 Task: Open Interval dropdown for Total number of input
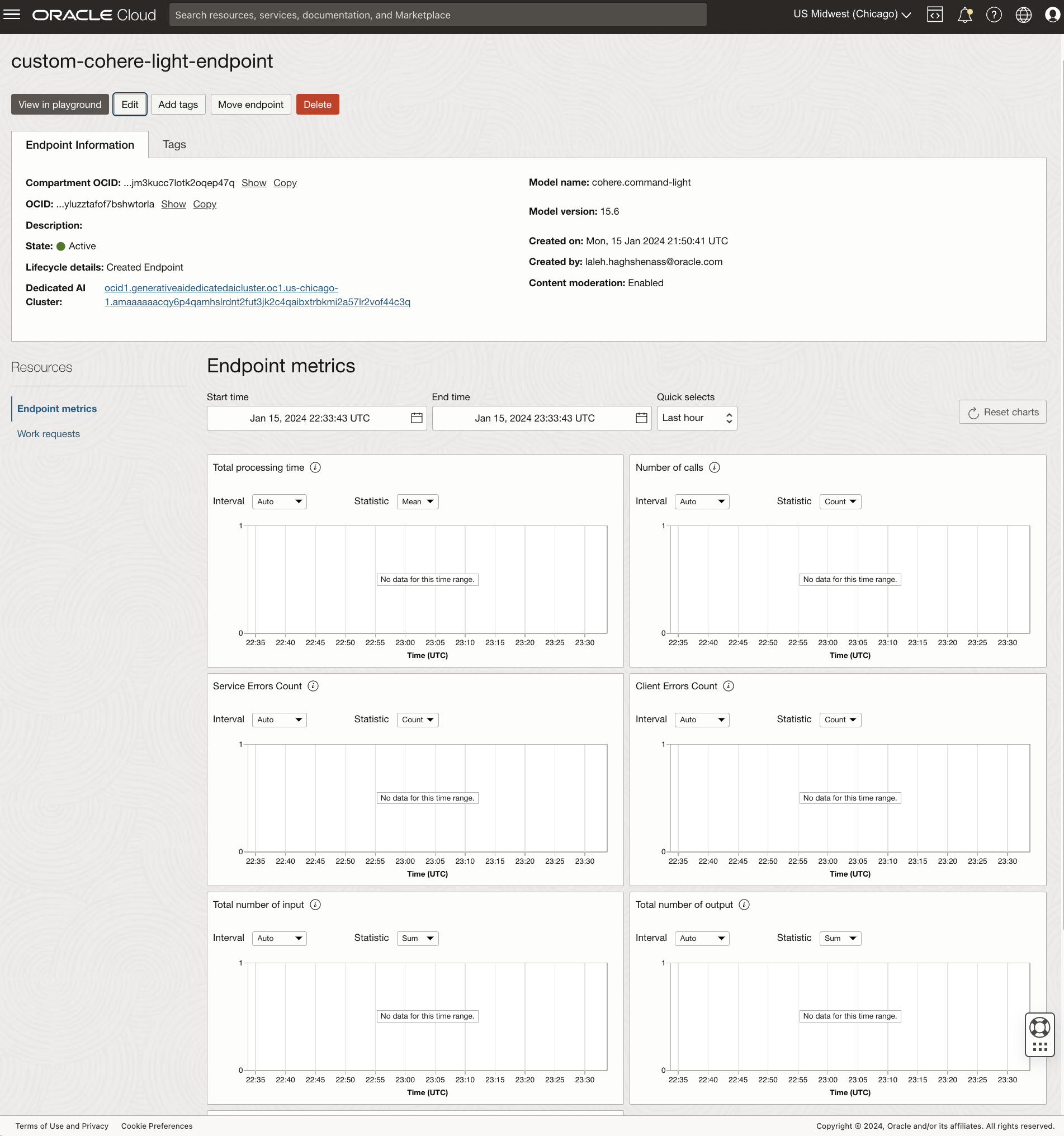(280, 938)
